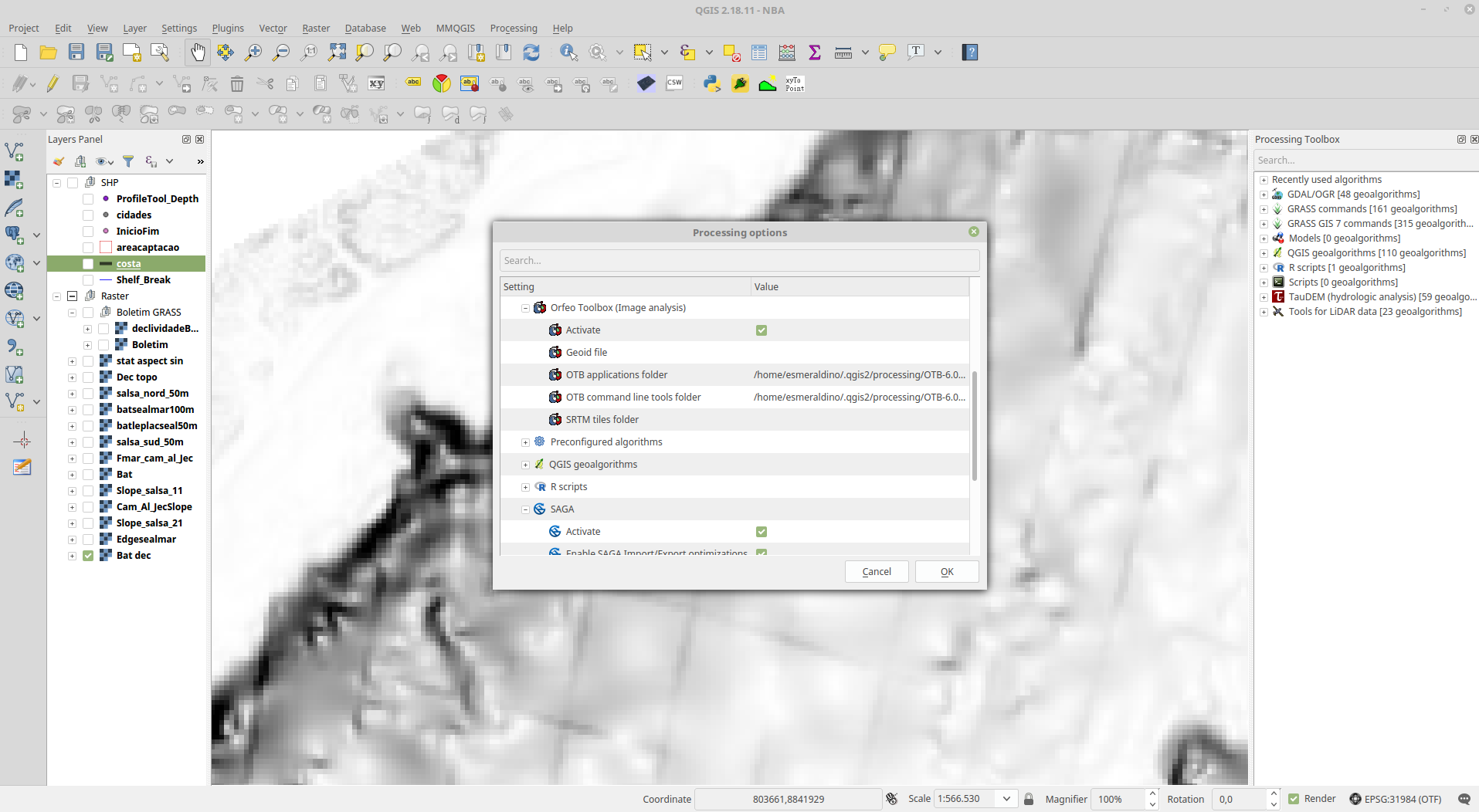Toggle editing with the pencil icon

tap(53, 83)
